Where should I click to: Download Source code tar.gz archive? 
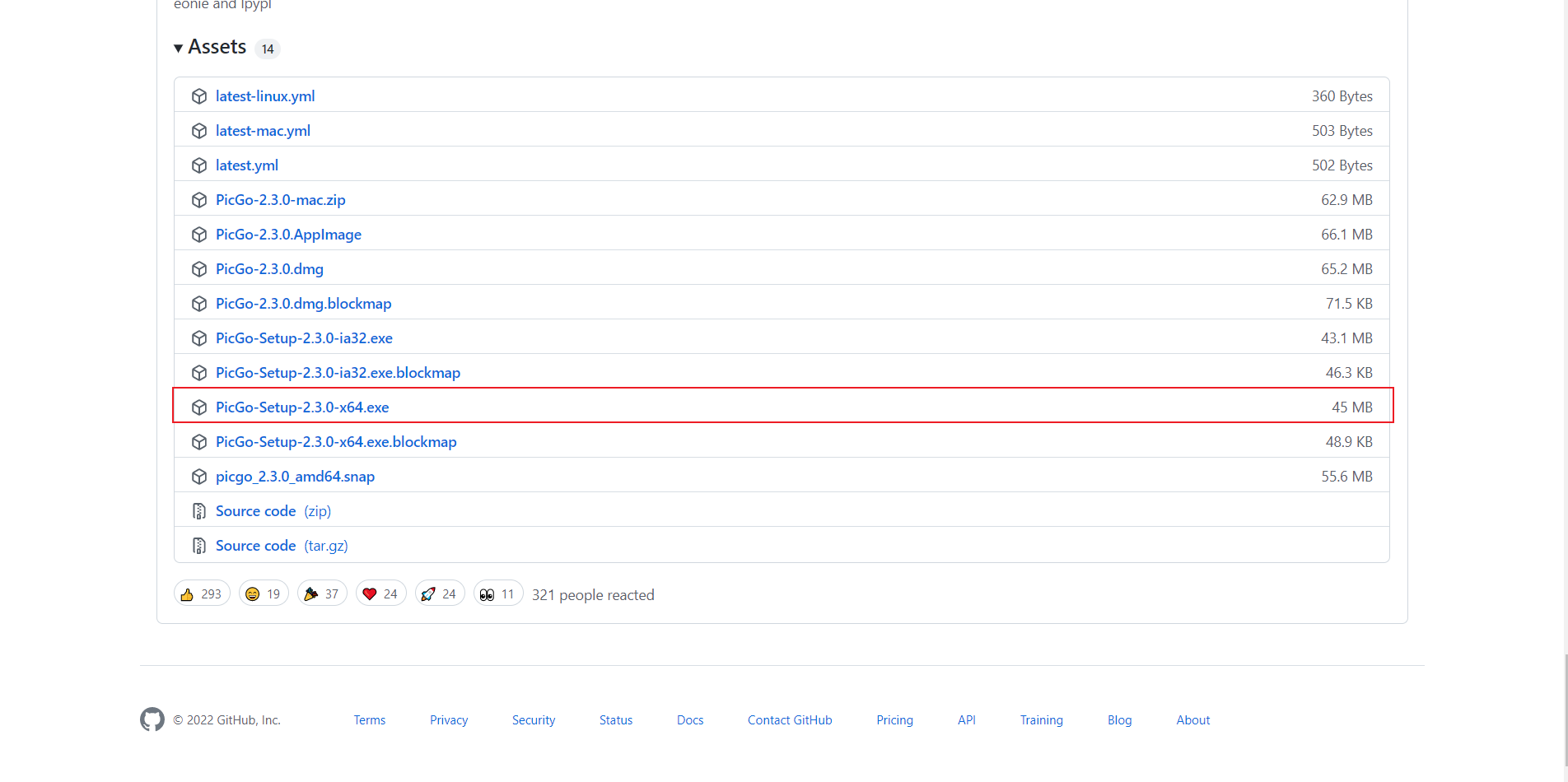tap(282, 546)
